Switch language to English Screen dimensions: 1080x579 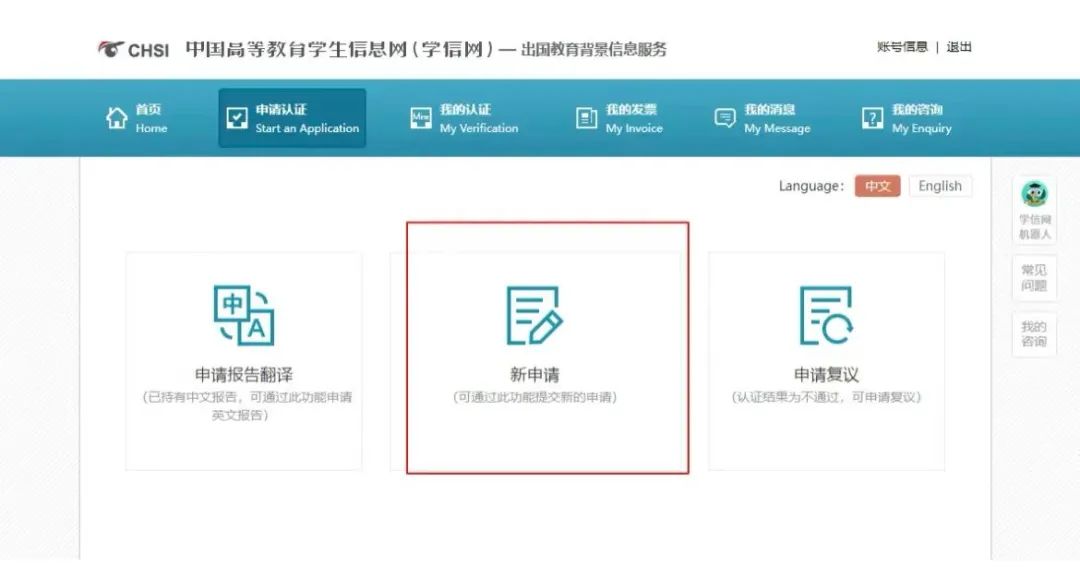tap(940, 186)
